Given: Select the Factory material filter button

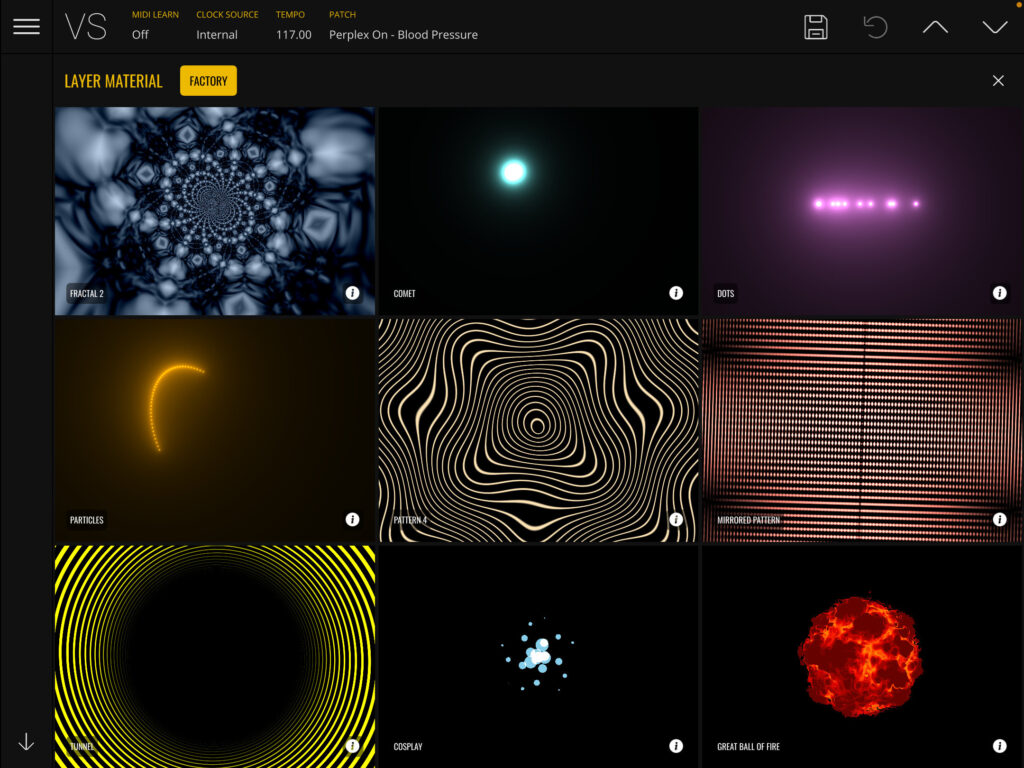Looking at the screenshot, I should click(208, 81).
